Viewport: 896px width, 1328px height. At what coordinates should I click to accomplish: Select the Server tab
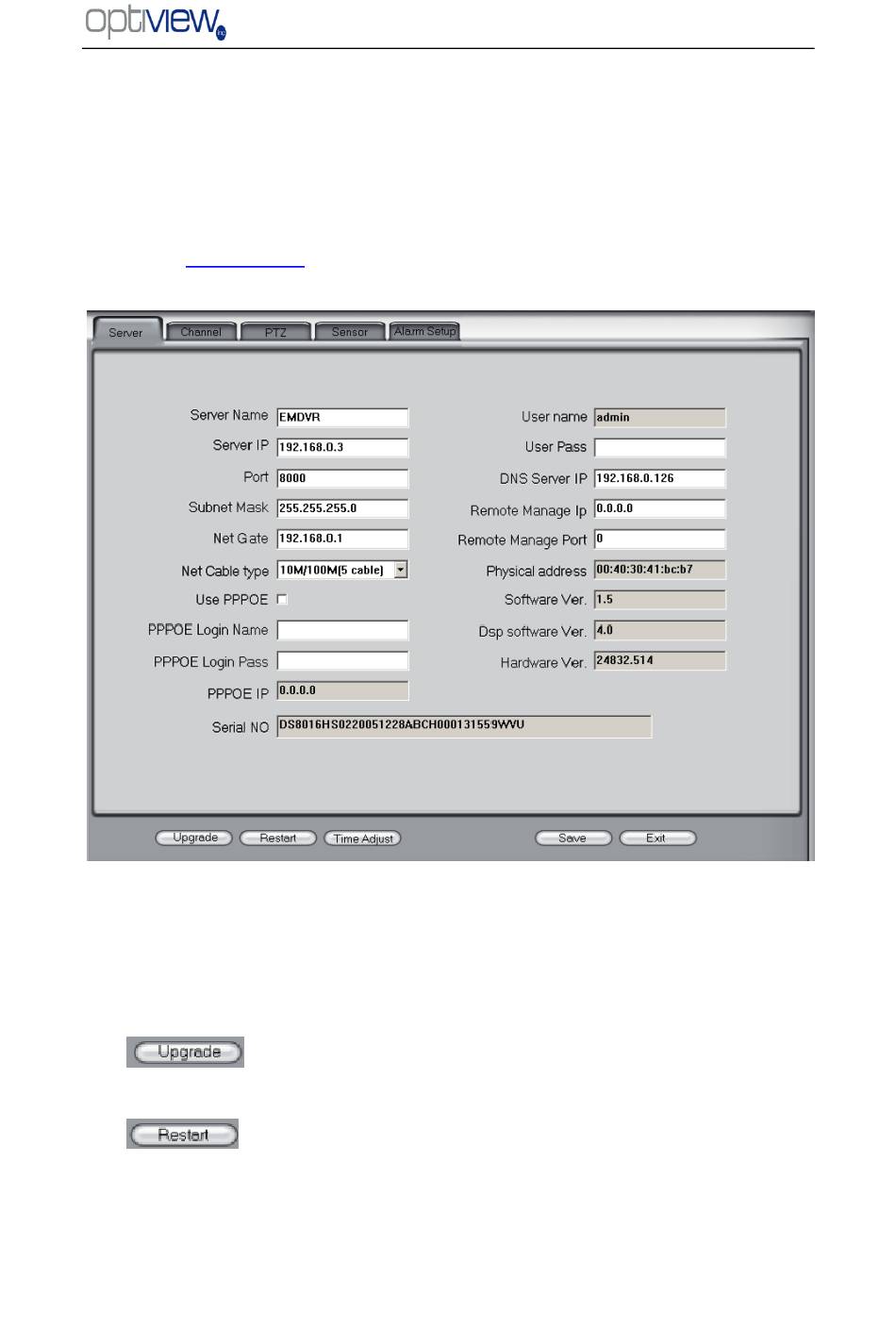pos(126,332)
